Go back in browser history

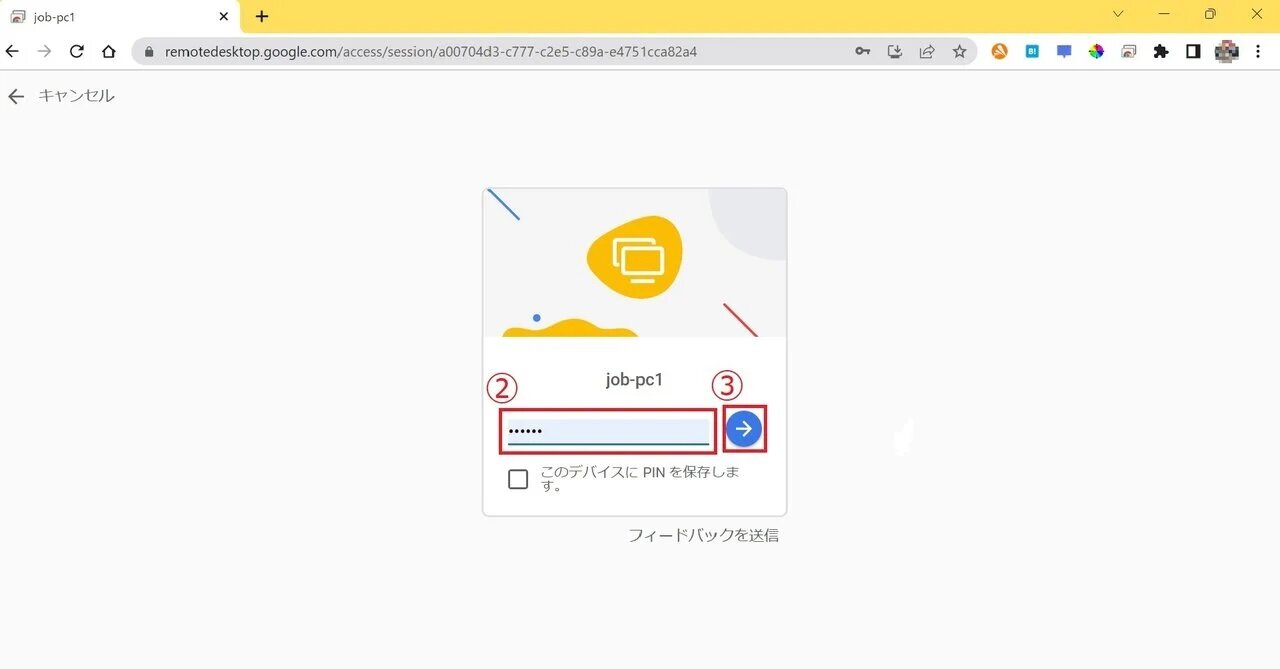[13, 51]
